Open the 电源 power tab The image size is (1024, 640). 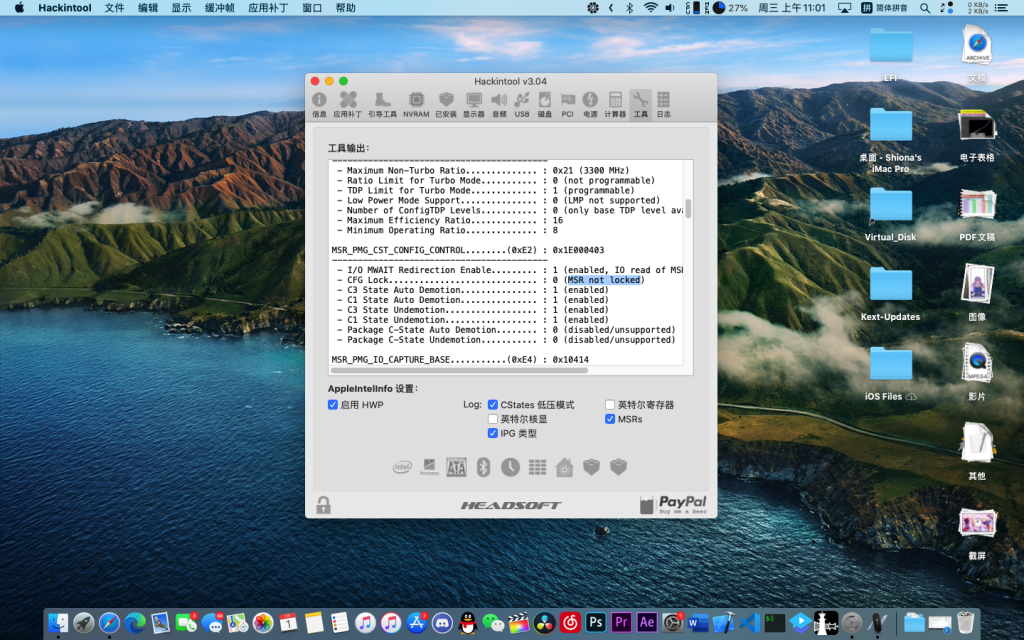(590, 104)
